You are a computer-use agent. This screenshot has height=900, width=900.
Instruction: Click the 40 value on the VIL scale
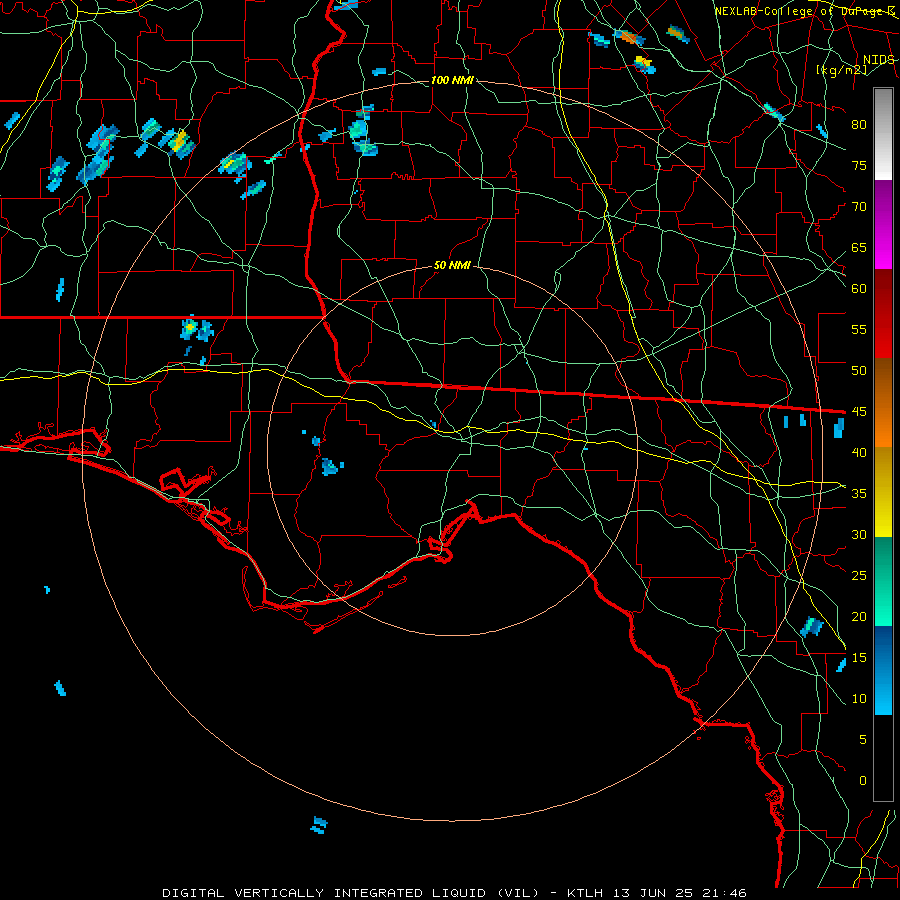[859, 452]
